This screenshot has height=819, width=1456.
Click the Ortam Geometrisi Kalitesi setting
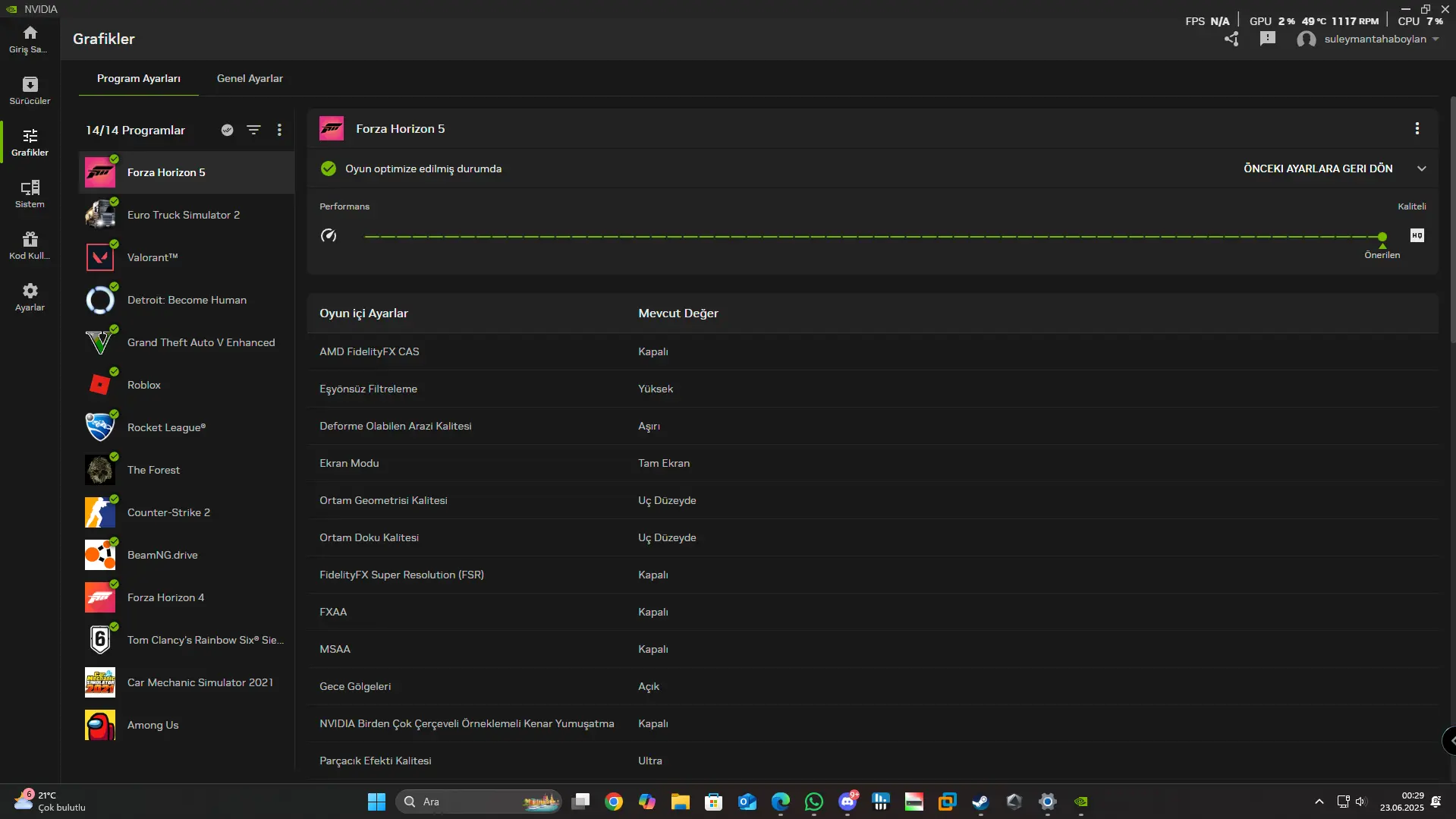(x=383, y=500)
